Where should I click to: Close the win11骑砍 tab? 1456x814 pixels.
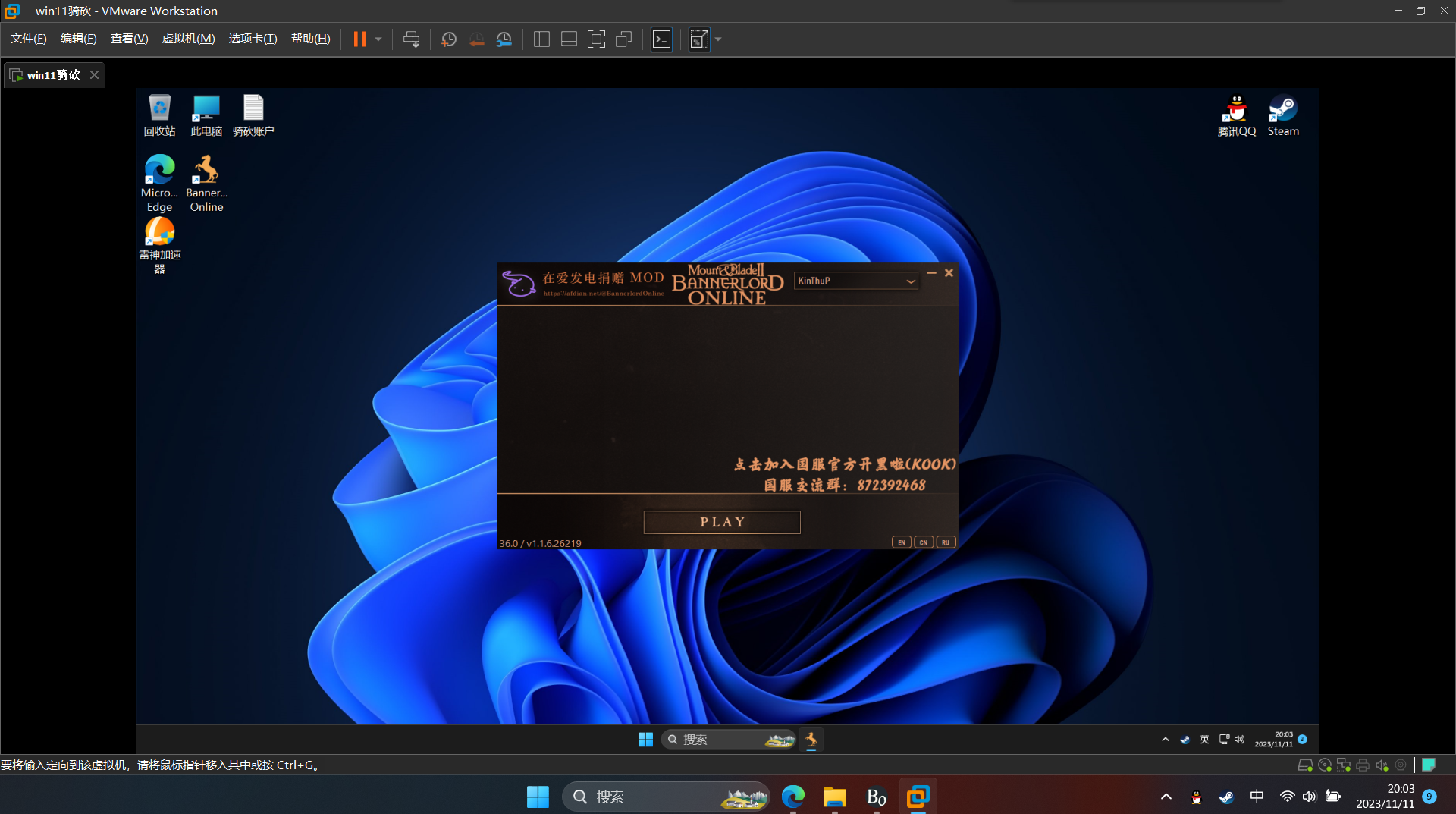coord(94,74)
